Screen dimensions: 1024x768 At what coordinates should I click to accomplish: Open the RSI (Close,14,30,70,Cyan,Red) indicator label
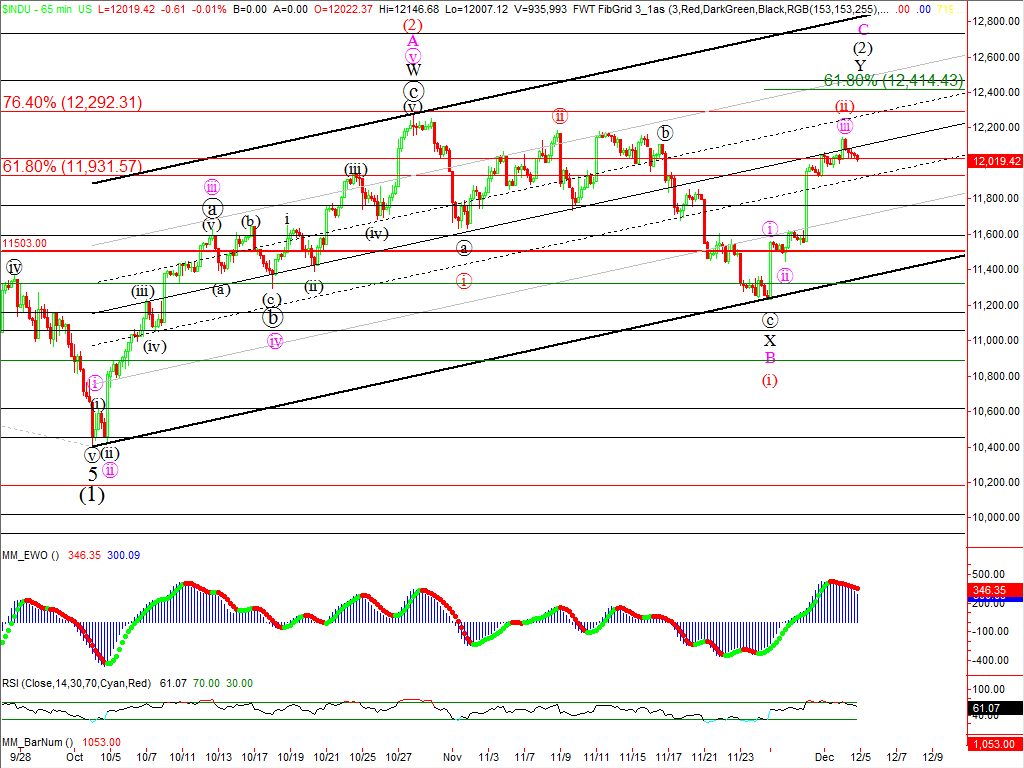pyautogui.click(x=76, y=683)
